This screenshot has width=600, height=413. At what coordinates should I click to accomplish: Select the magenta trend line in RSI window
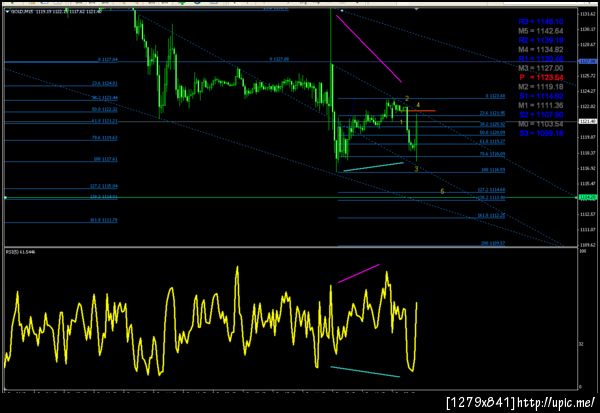pos(359,273)
